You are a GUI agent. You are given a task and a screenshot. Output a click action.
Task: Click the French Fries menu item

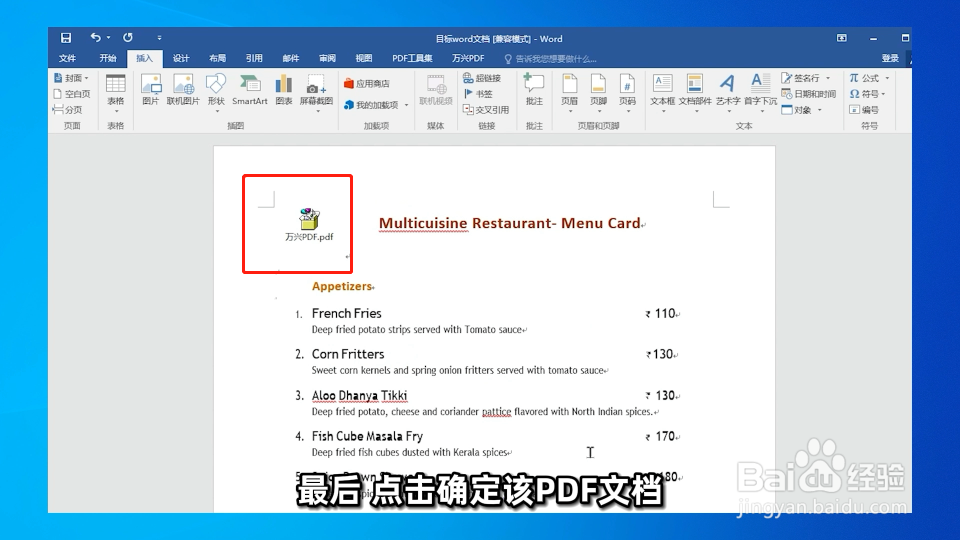pyautogui.click(x=347, y=313)
